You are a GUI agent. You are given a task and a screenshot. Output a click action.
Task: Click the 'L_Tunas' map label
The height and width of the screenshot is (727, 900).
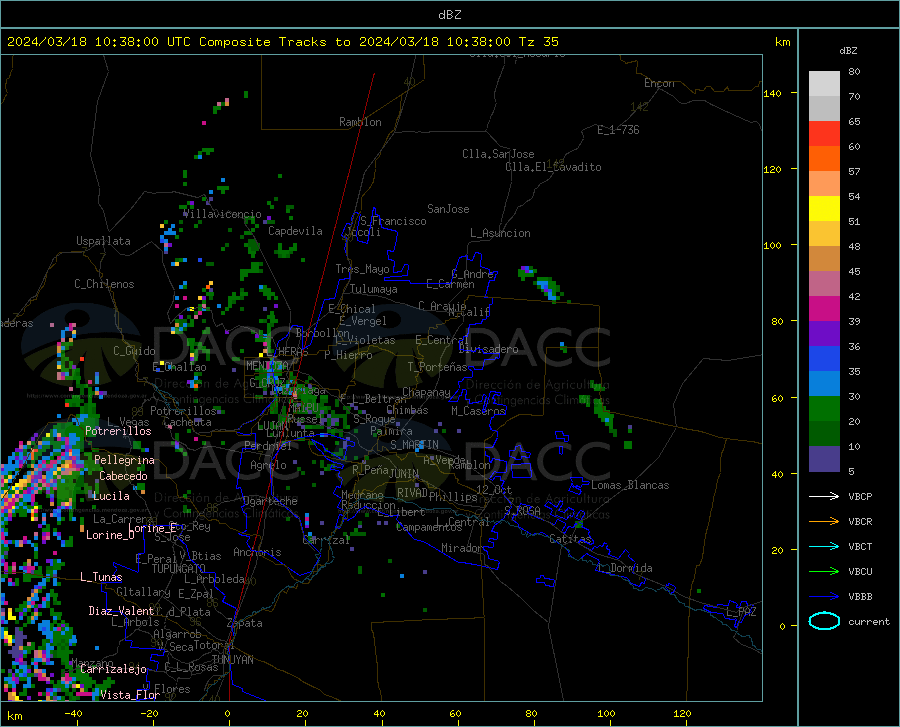click(x=101, y=577)
